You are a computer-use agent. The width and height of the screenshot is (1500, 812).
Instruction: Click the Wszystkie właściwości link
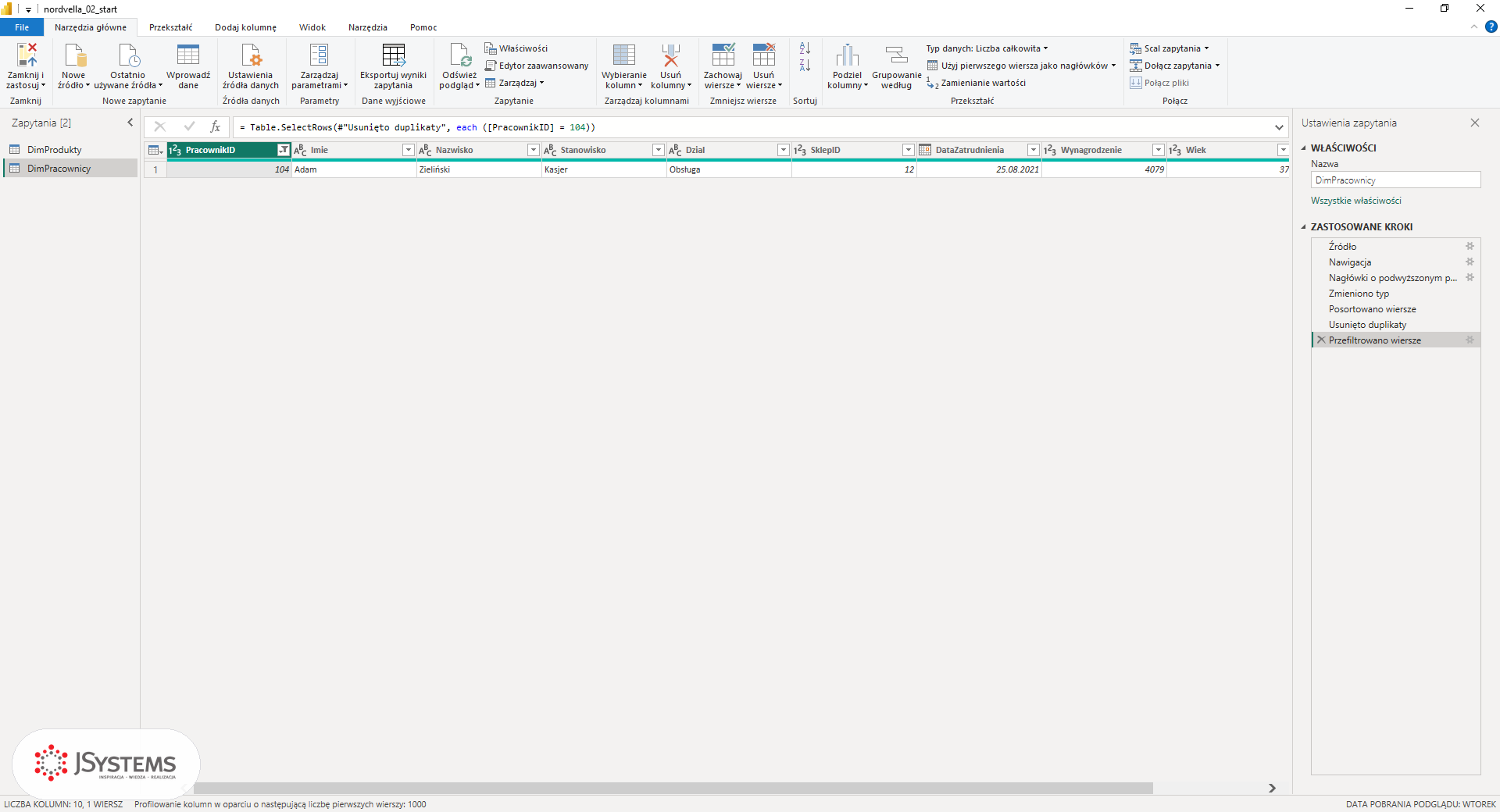(1356, 201)
